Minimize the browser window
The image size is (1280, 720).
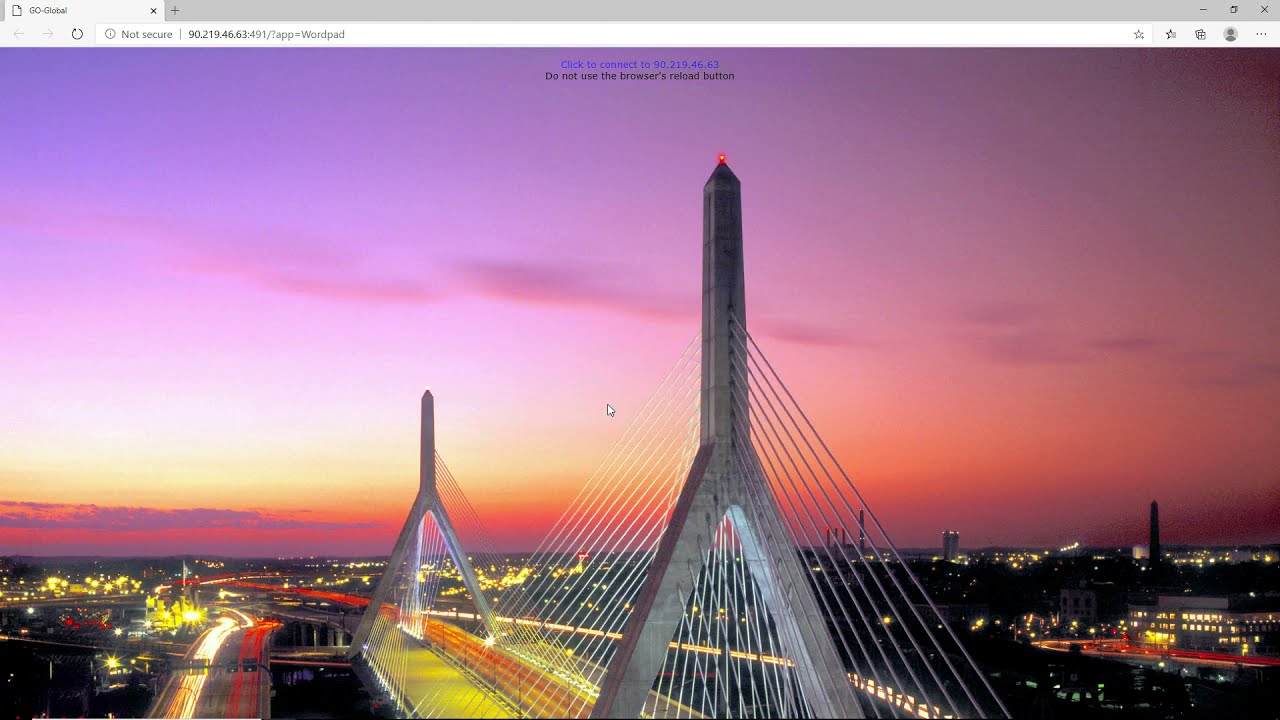click(1202, 10)
